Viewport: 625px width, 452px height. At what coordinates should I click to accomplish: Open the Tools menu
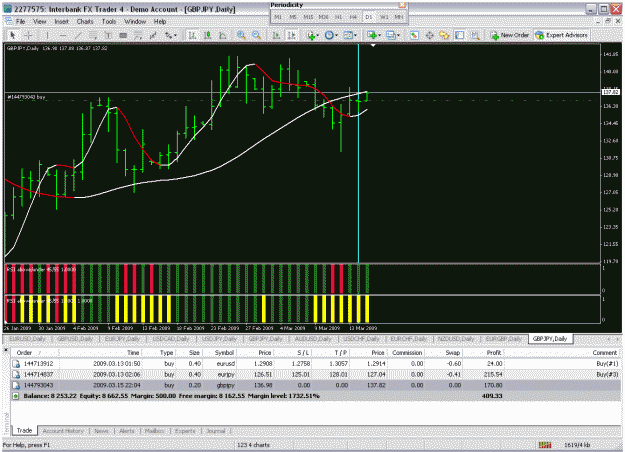tap(108, 22)
